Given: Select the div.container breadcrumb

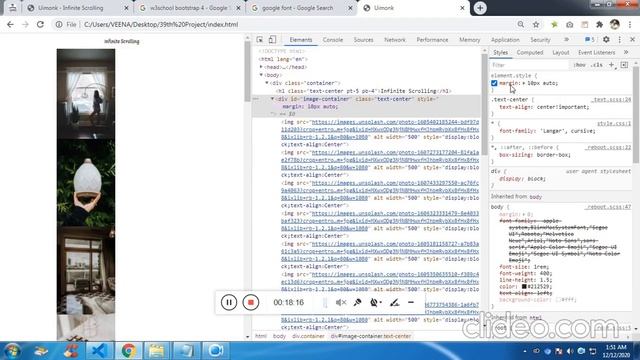Looking at the screenshot, I should point(308,336).
